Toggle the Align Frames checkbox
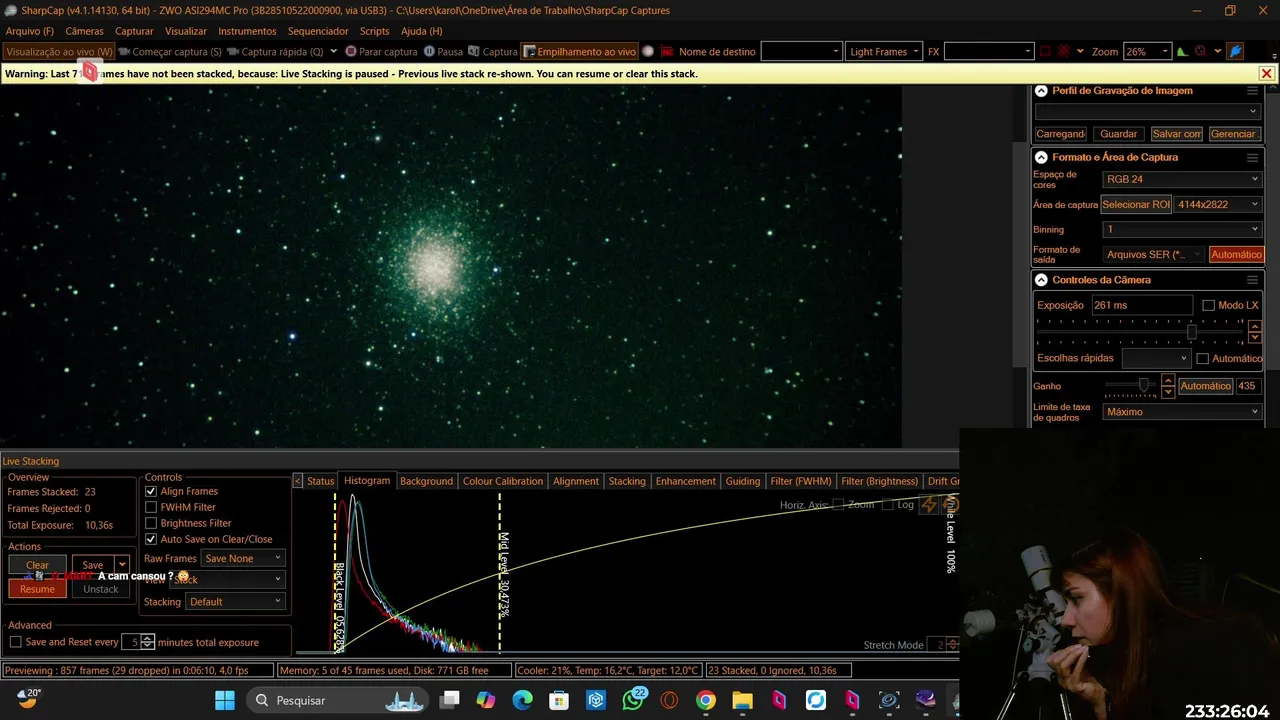The width and height of the screenshot is (1280, 720). point(151,491)
